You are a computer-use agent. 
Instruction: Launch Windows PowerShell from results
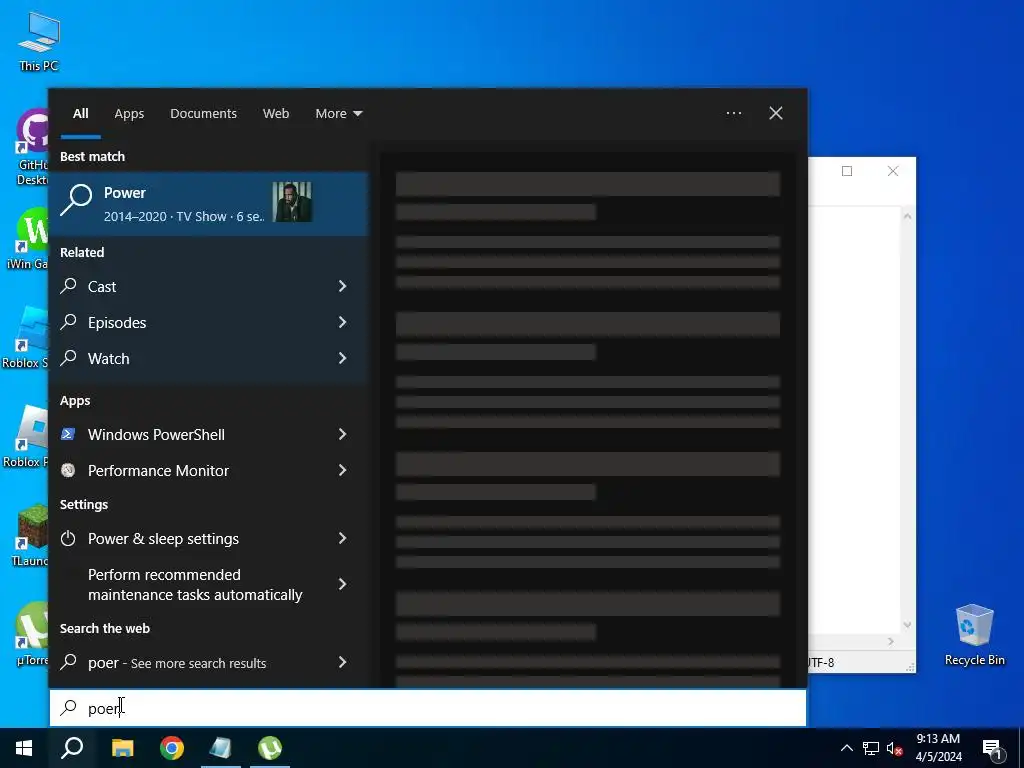coord(209,435)
